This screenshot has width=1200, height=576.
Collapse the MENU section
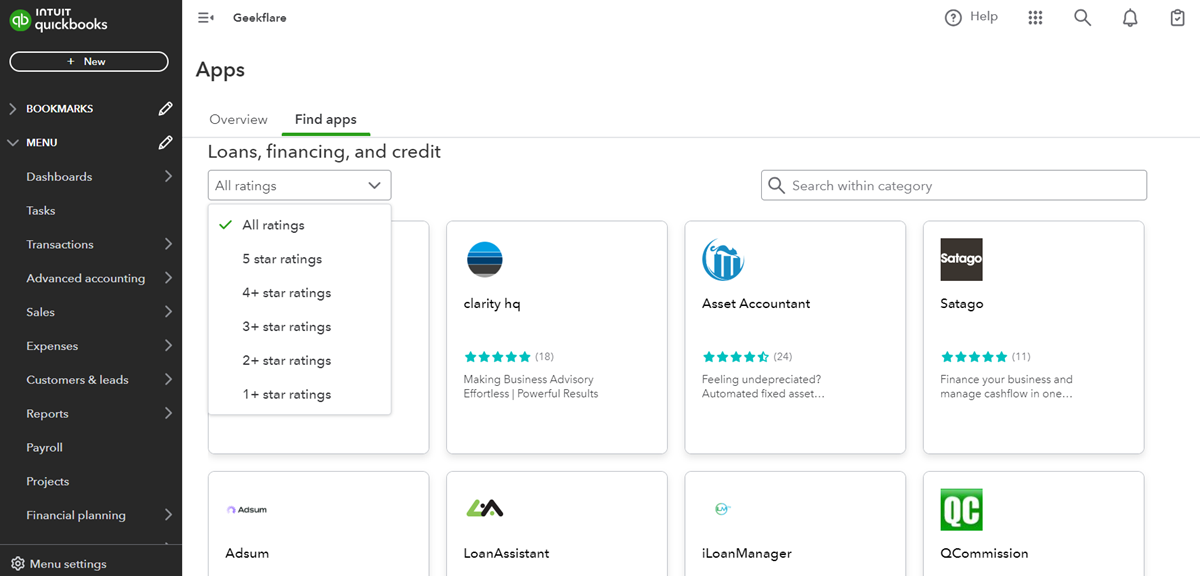(13, 142)
